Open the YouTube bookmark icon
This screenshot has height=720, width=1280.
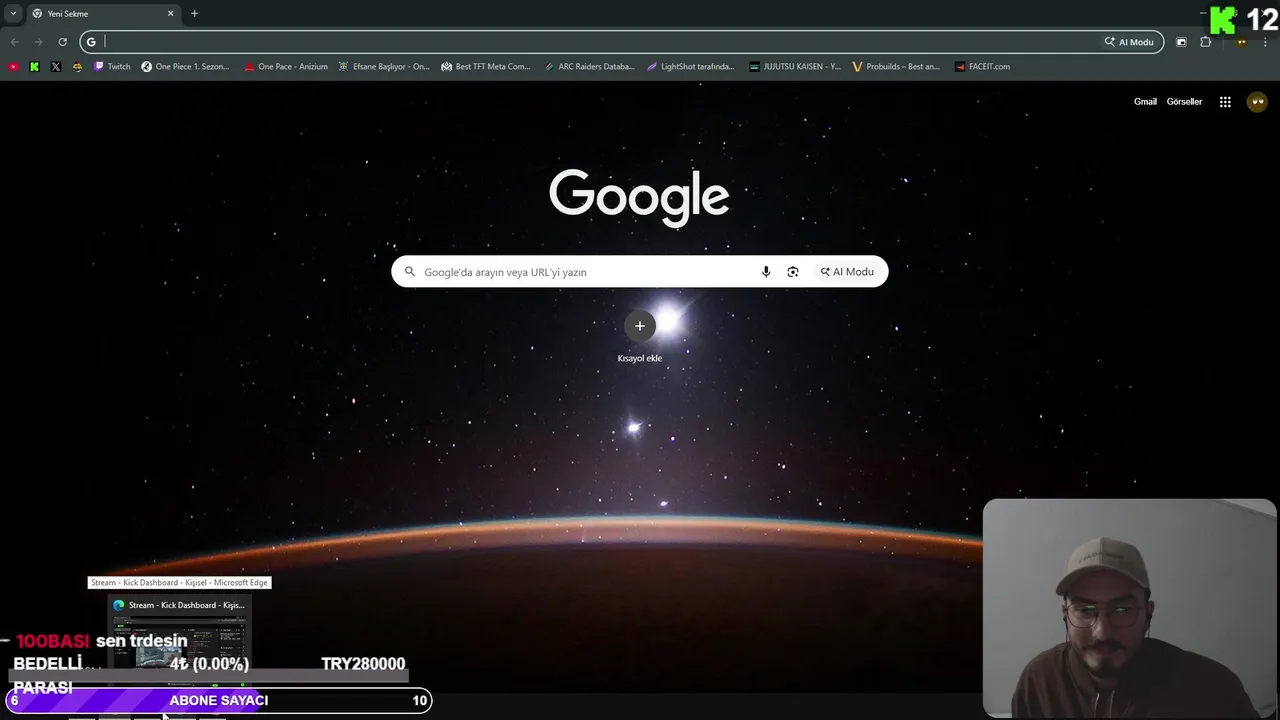pyautogui.click(x=13, y=67)
